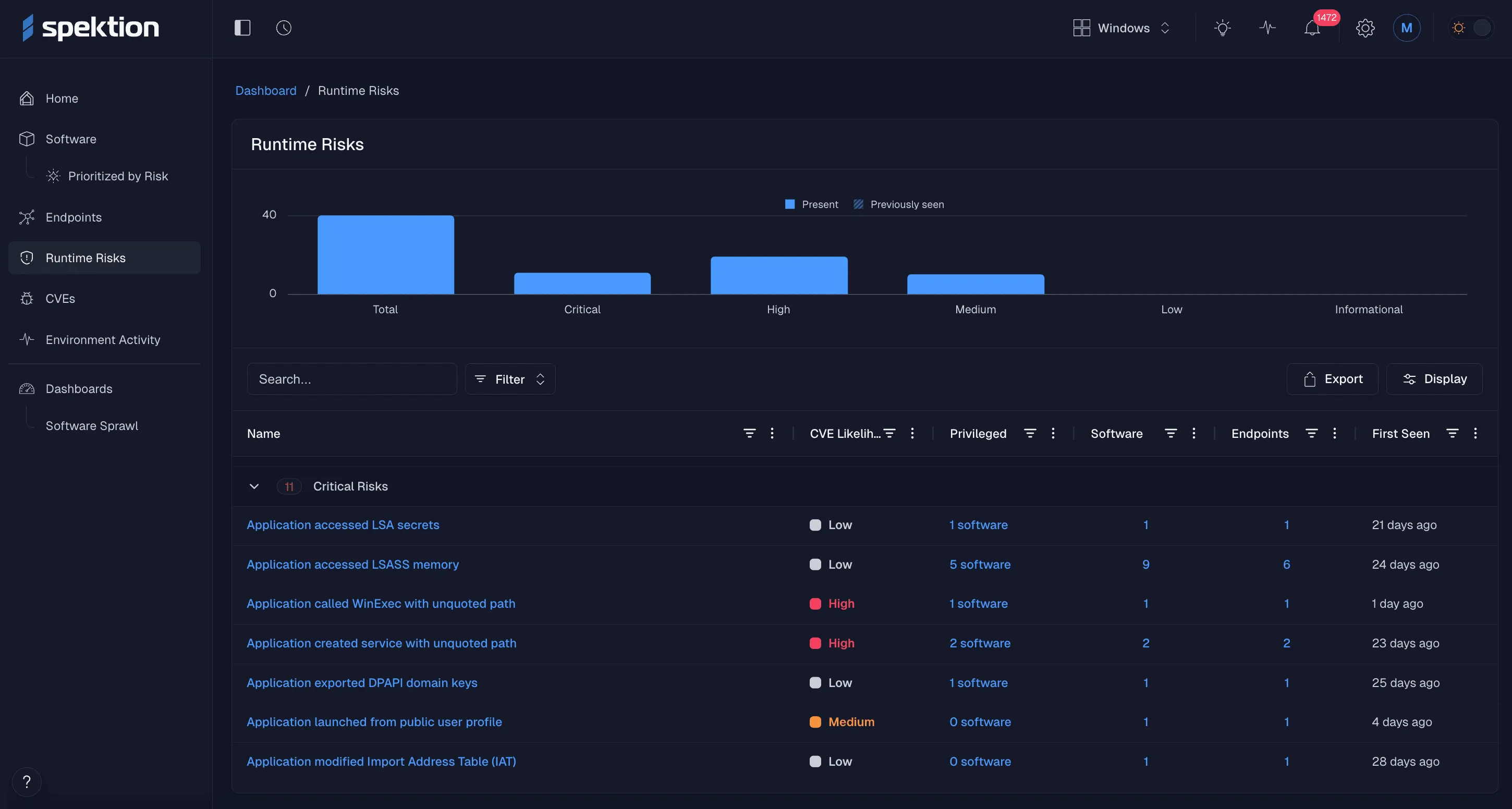The width and height of the screenshot is (1512, 809).
Task: Click the lightbulb insights icon
Action: coord(1222,28)
